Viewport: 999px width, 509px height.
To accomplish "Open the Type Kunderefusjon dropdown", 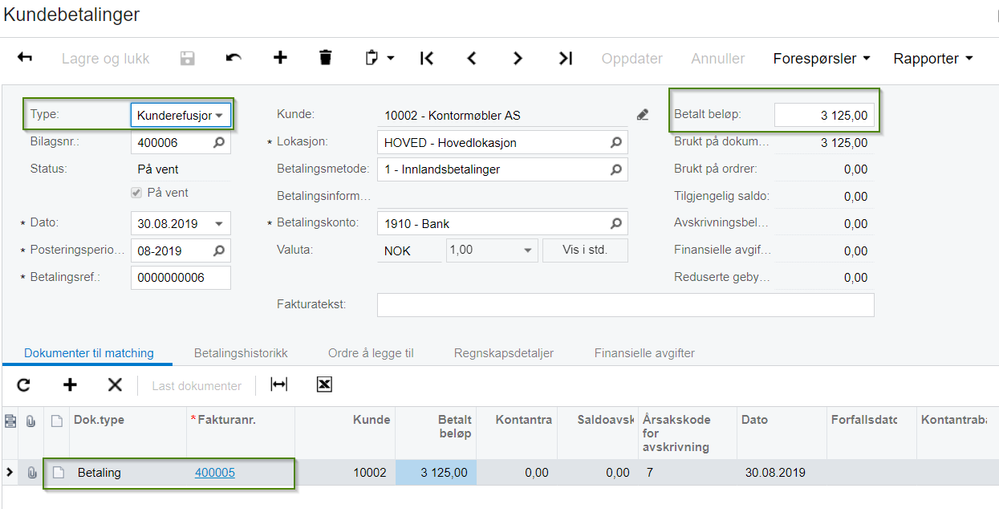I will point(181,116).
